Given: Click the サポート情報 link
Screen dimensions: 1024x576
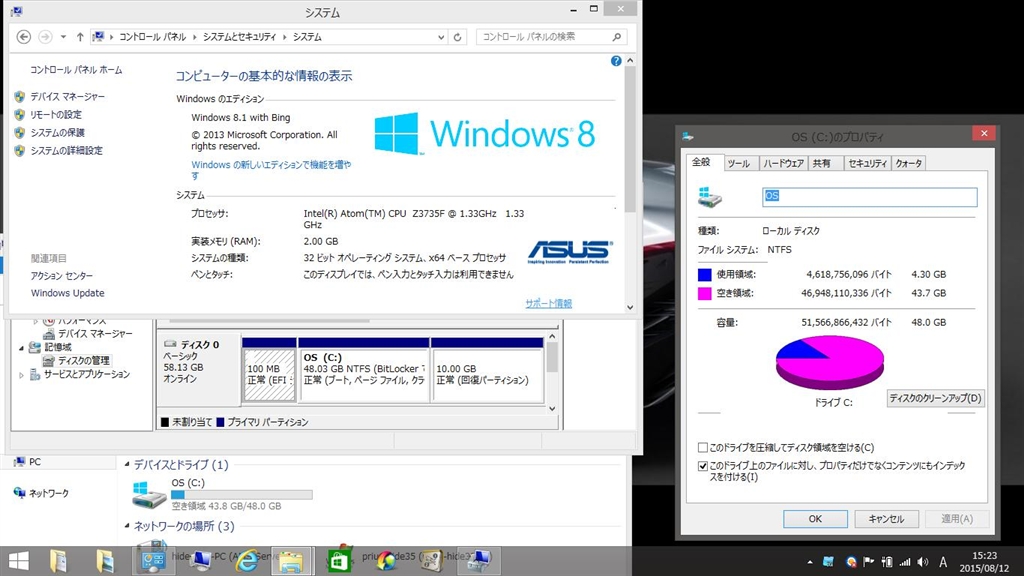Looking at the screenshot, I should tap(549, 304).
